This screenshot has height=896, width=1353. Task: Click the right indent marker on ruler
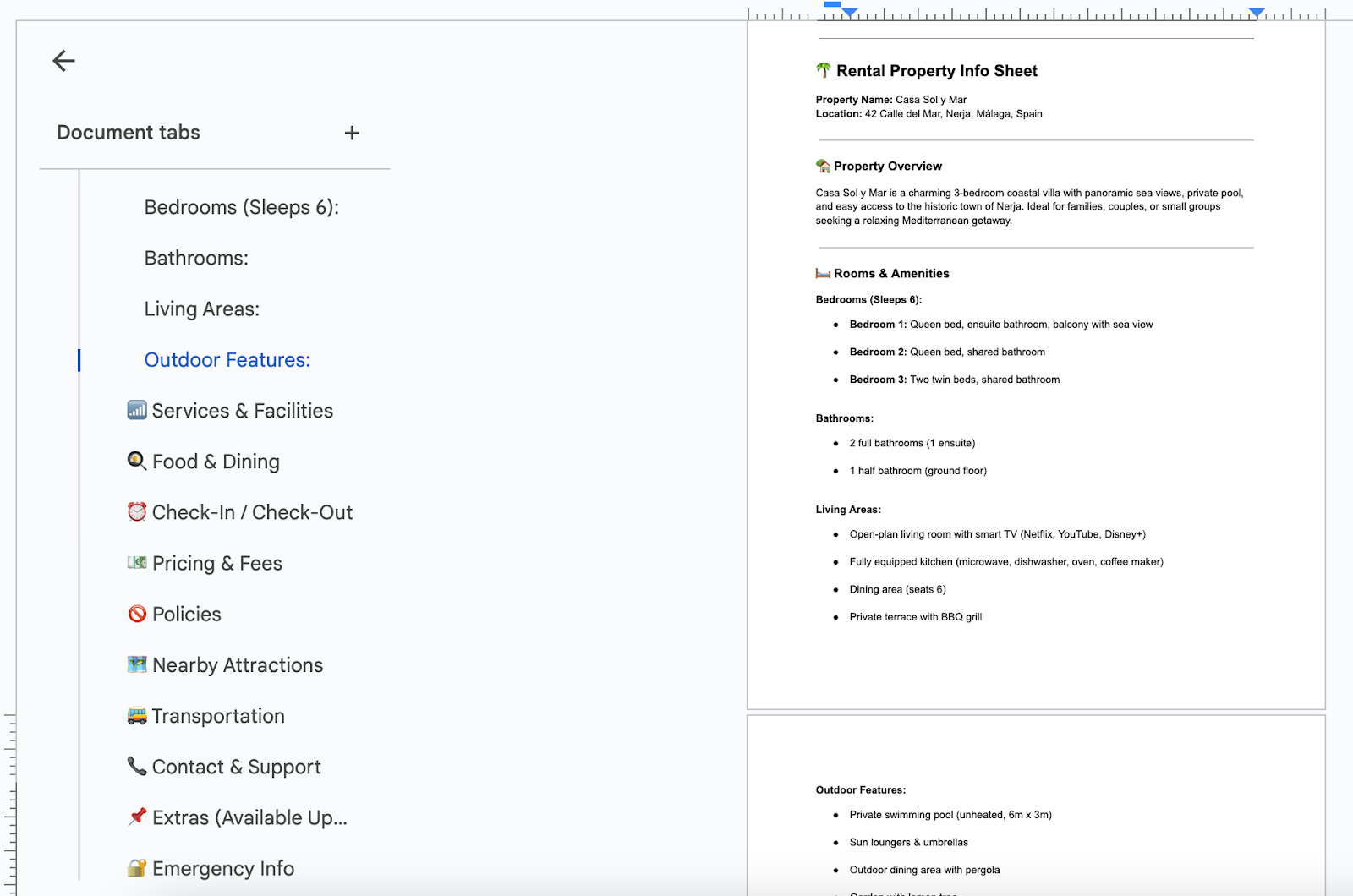coord(1257,13)
